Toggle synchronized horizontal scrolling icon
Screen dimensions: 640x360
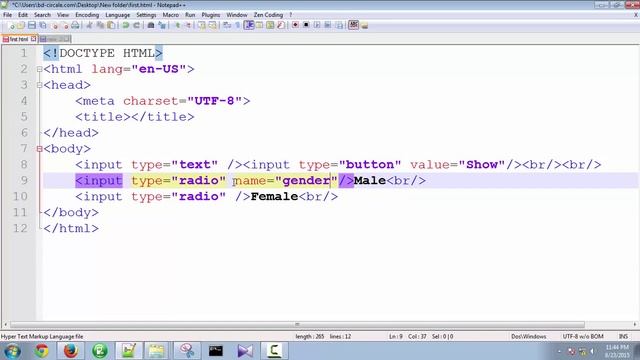(x=212, y=25)
